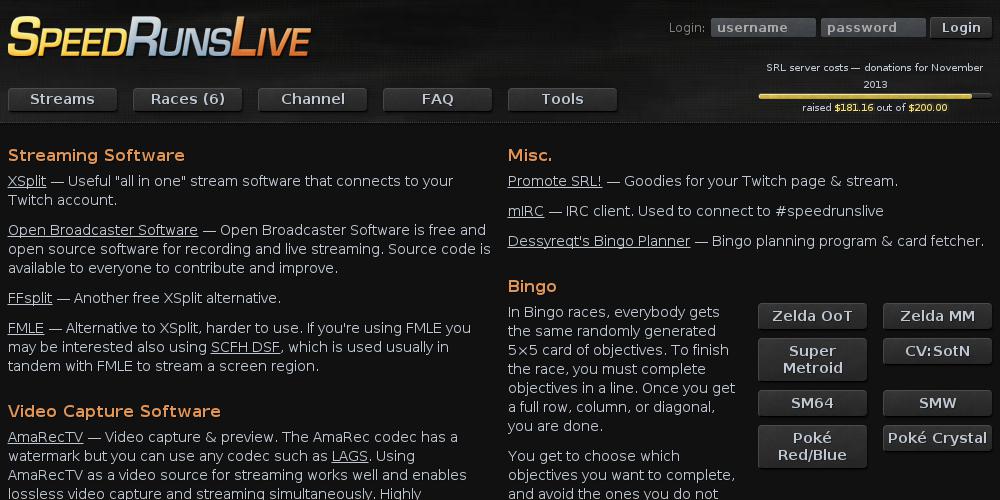1000x500 pixels.
Task: Open the Tools page
Action: point(562,99)
